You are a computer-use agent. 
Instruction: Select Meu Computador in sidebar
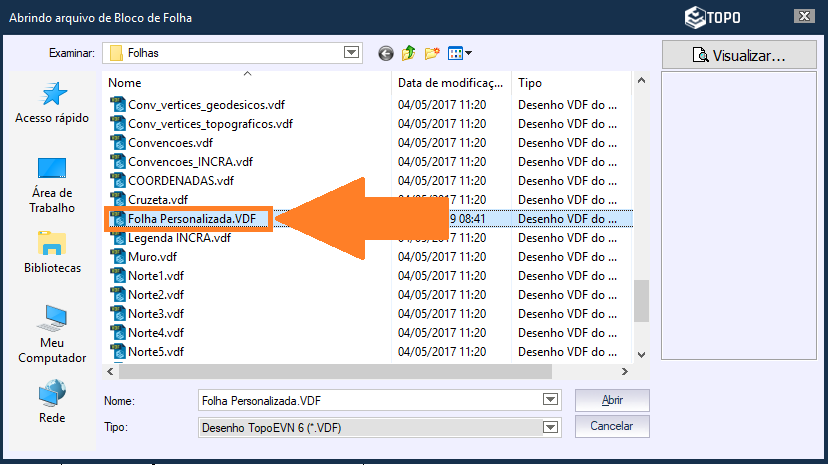pyautogui.click(x=52, y=335)
